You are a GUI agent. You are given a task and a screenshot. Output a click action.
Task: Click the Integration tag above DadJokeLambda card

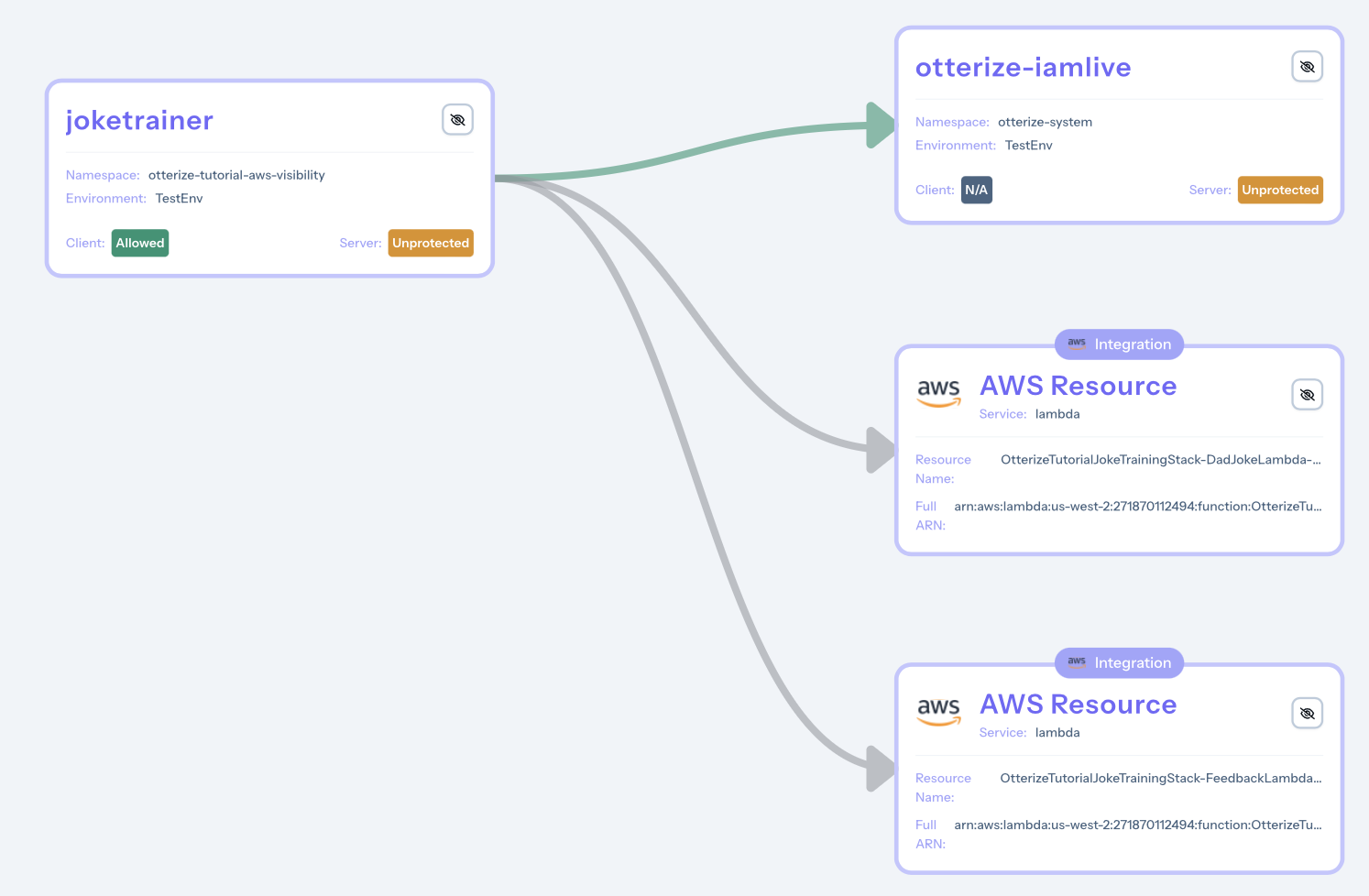point(1119,344)
